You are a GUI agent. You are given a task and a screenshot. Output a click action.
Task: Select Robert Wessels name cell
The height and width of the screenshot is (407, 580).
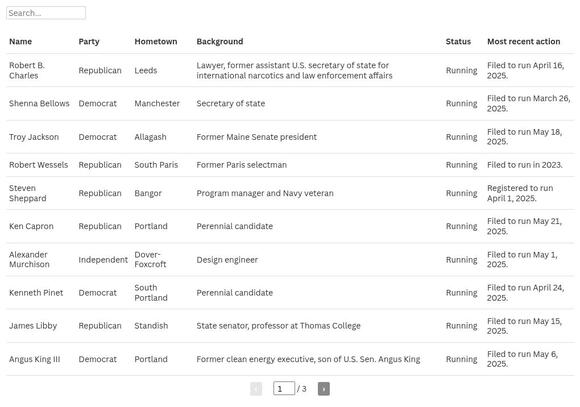(x=38, y=165)
